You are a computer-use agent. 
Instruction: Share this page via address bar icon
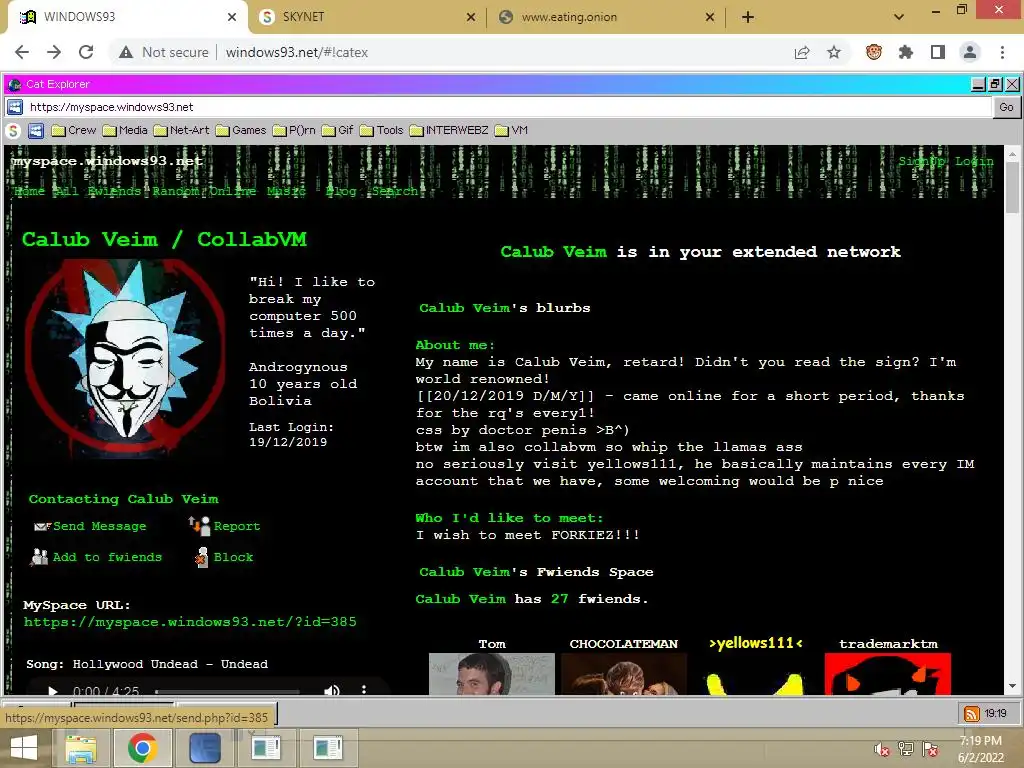[802, 52]
